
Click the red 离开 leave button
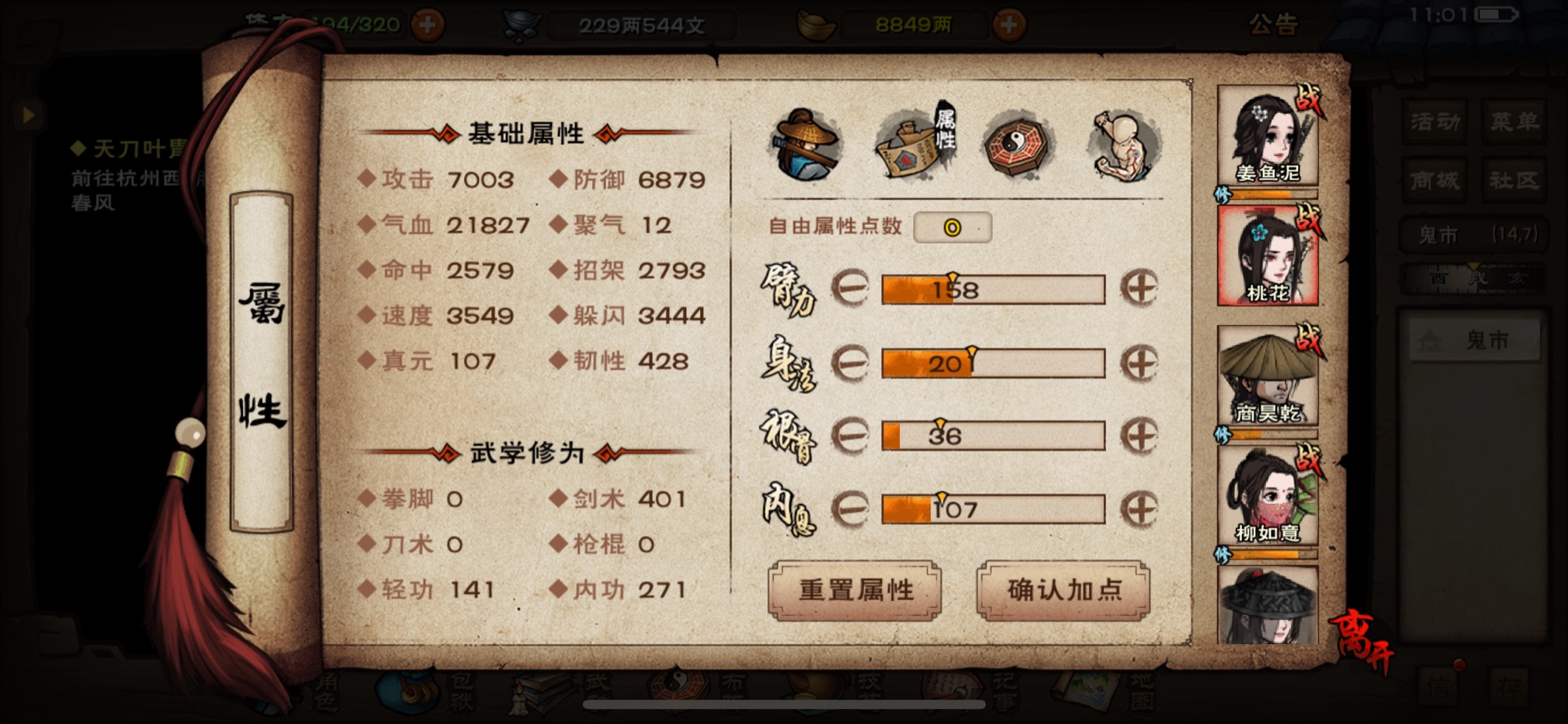click(1362, 641)
